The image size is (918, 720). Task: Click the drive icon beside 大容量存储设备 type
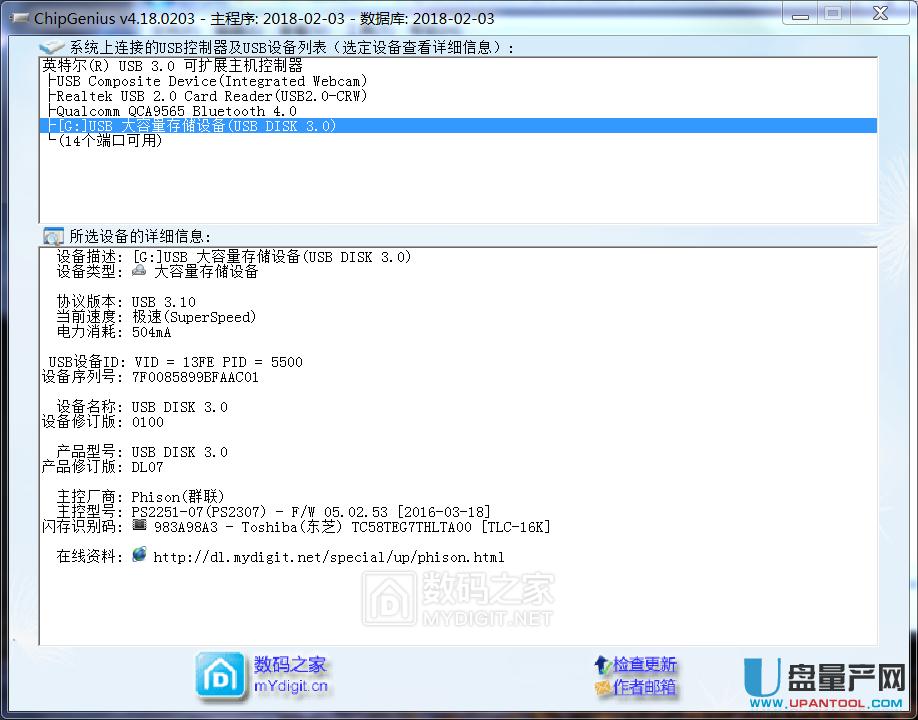click(140, 272)
